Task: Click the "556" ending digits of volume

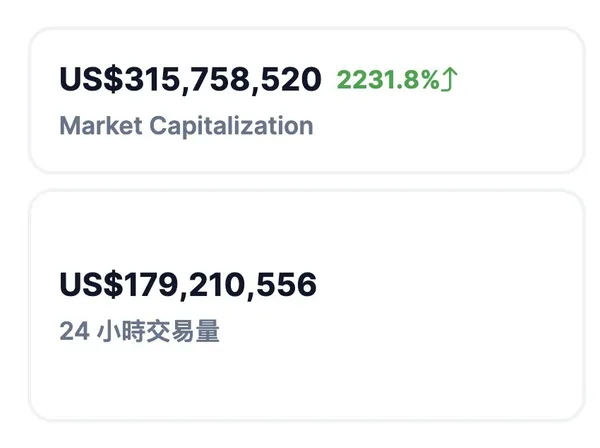Action: (288, 285)
